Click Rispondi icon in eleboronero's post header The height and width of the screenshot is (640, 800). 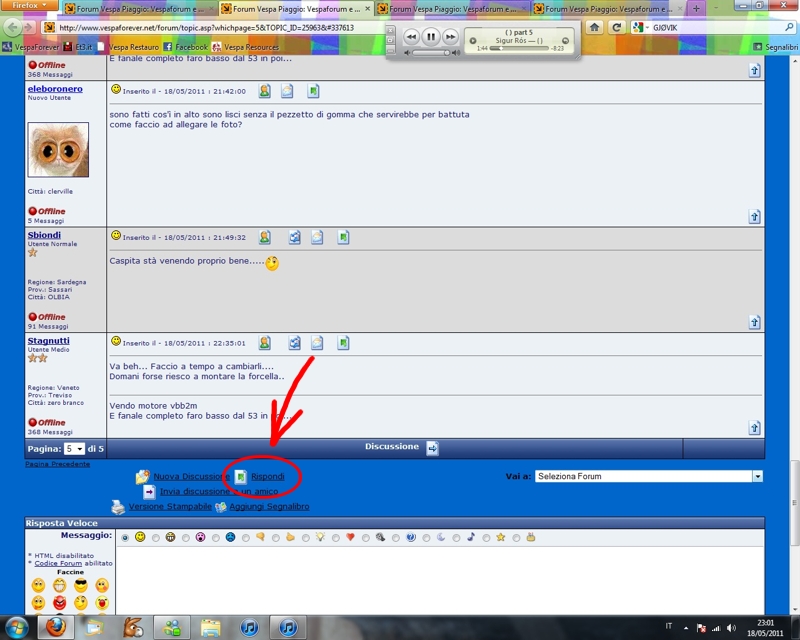pyautogui.click(x=313, y=91)
